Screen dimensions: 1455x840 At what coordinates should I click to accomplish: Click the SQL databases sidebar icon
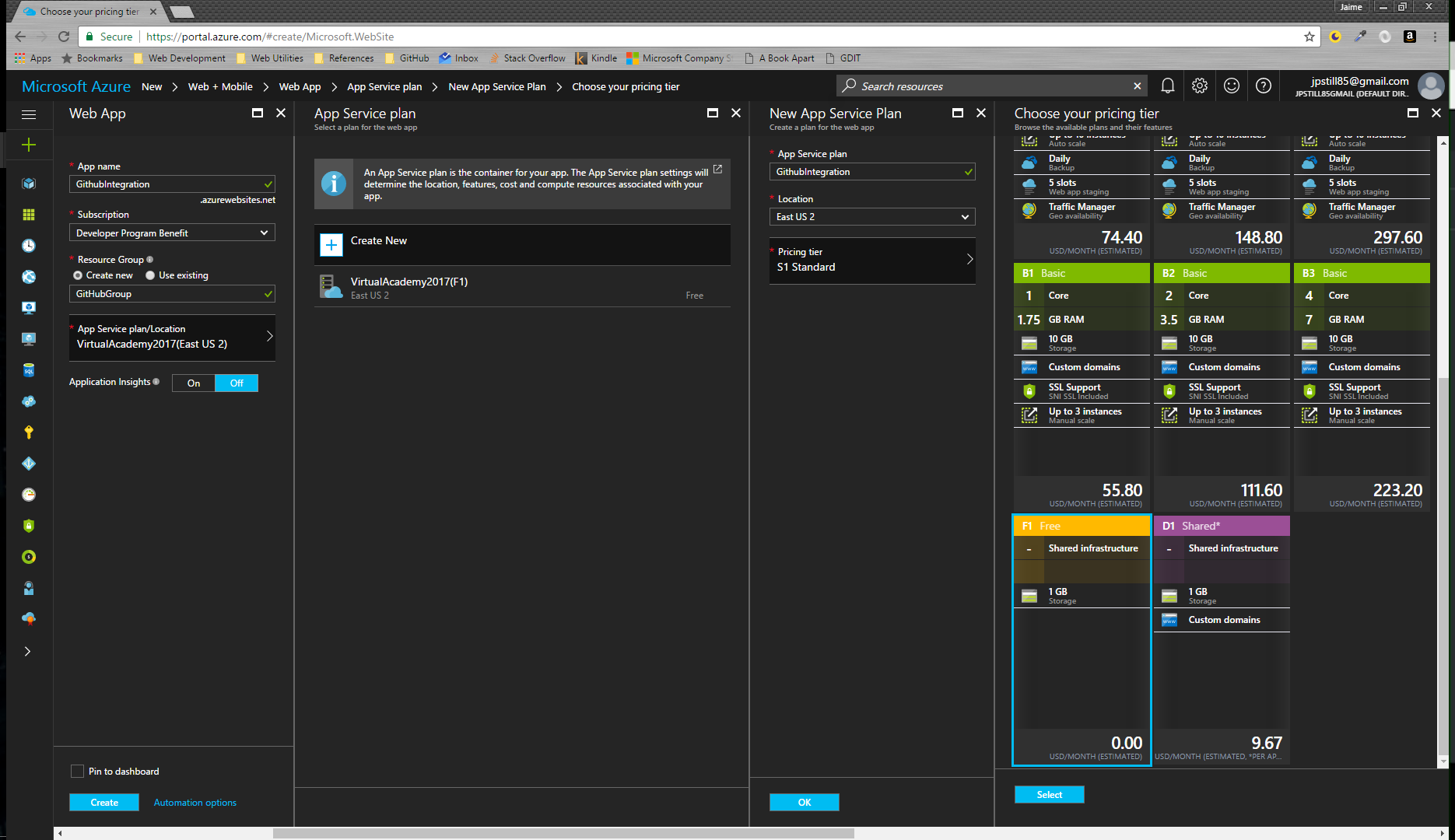click(x=29, y=370)
